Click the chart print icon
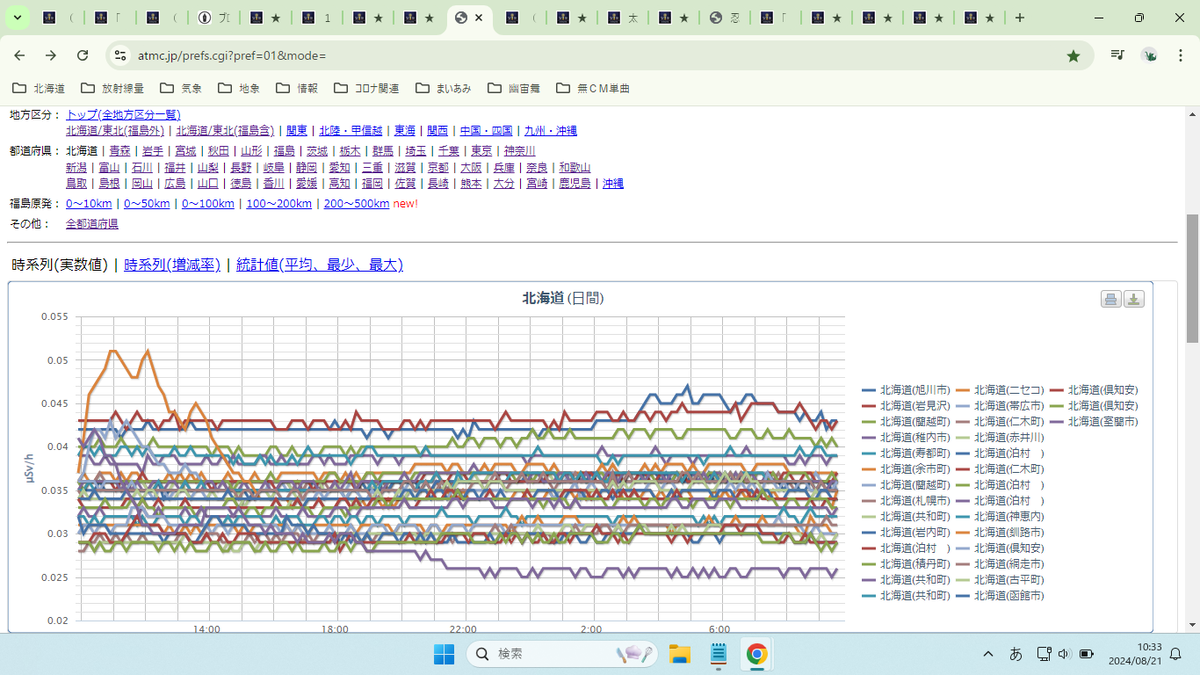This screenshot has width=1200, height=675. pos(1111,299)
